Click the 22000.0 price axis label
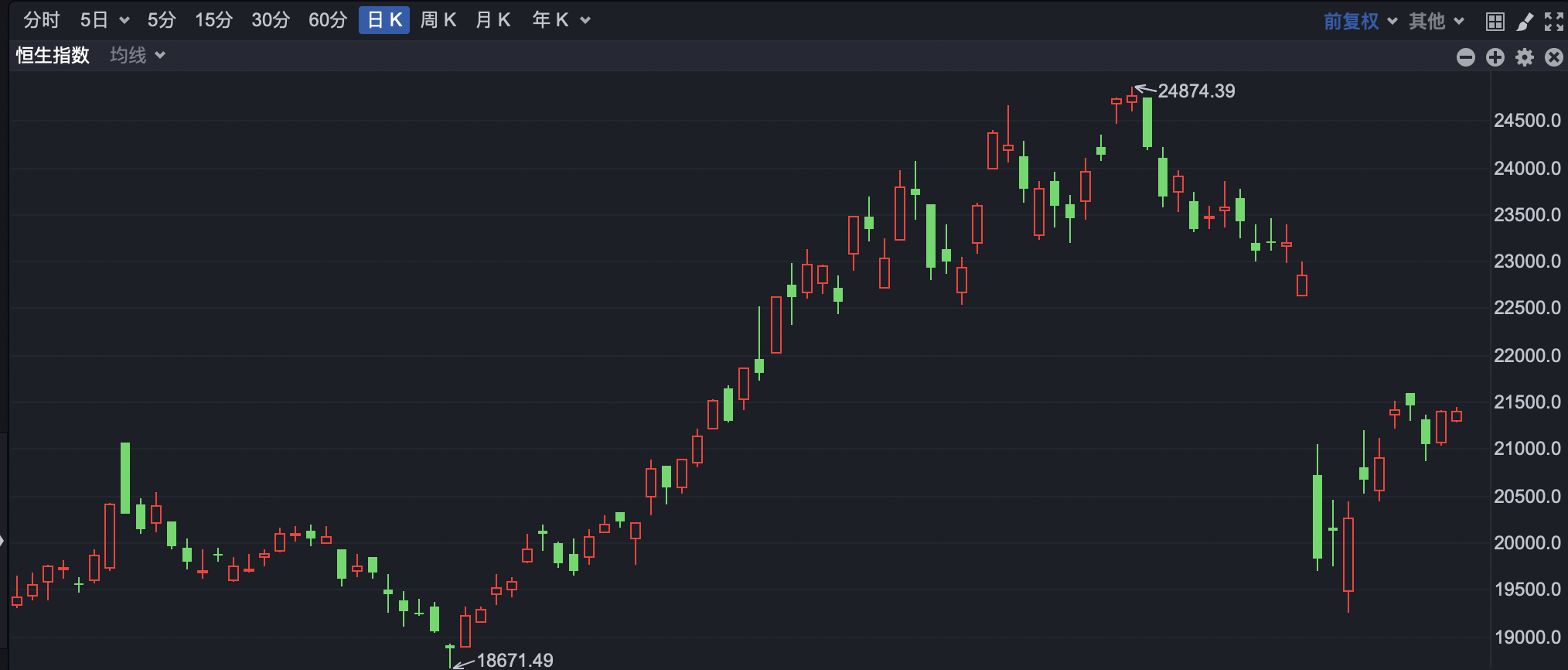 click(1527, 356)
